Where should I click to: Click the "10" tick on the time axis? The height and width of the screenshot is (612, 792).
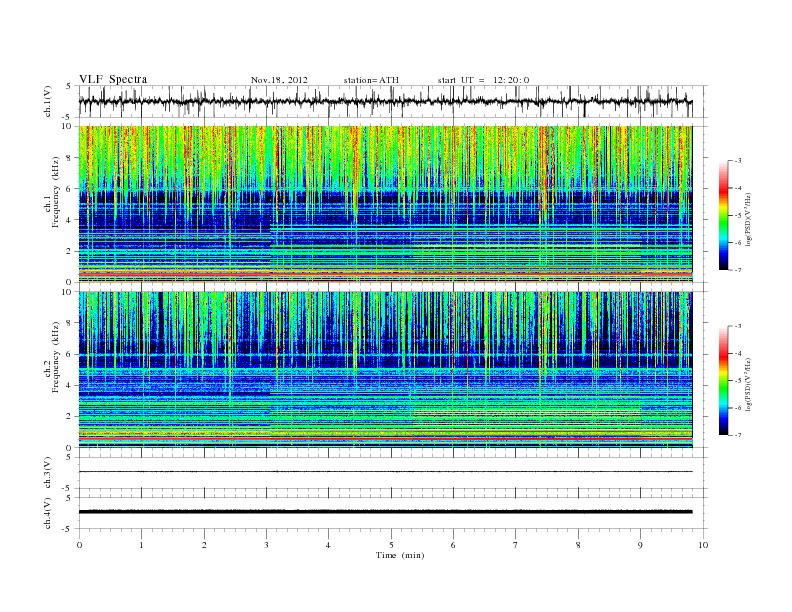click(703, 545)
